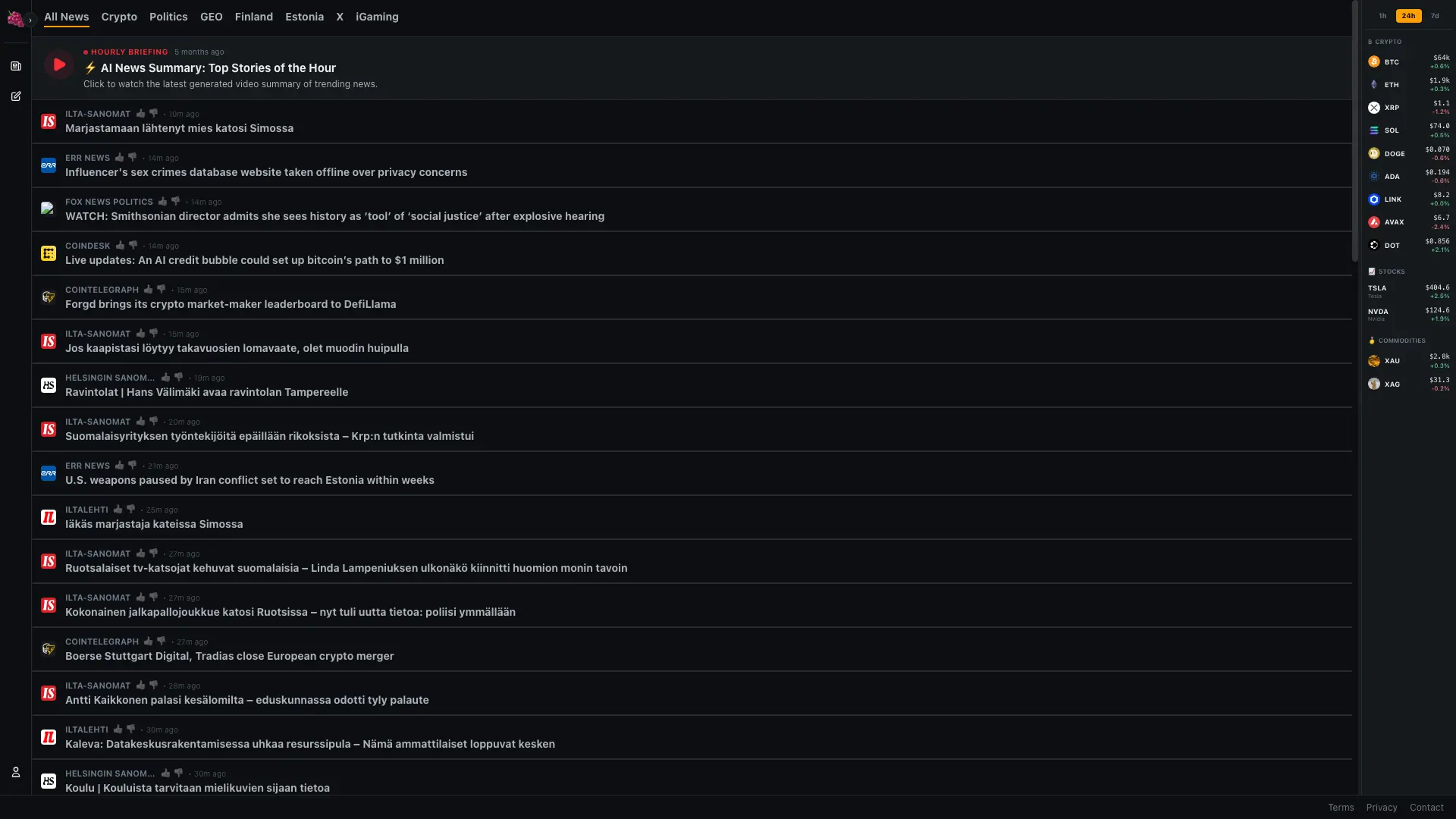
Task: Click the Ilta-Sanomat logo beside 'Marjastamaan lähtenyt'
Action: pos(49,121)
